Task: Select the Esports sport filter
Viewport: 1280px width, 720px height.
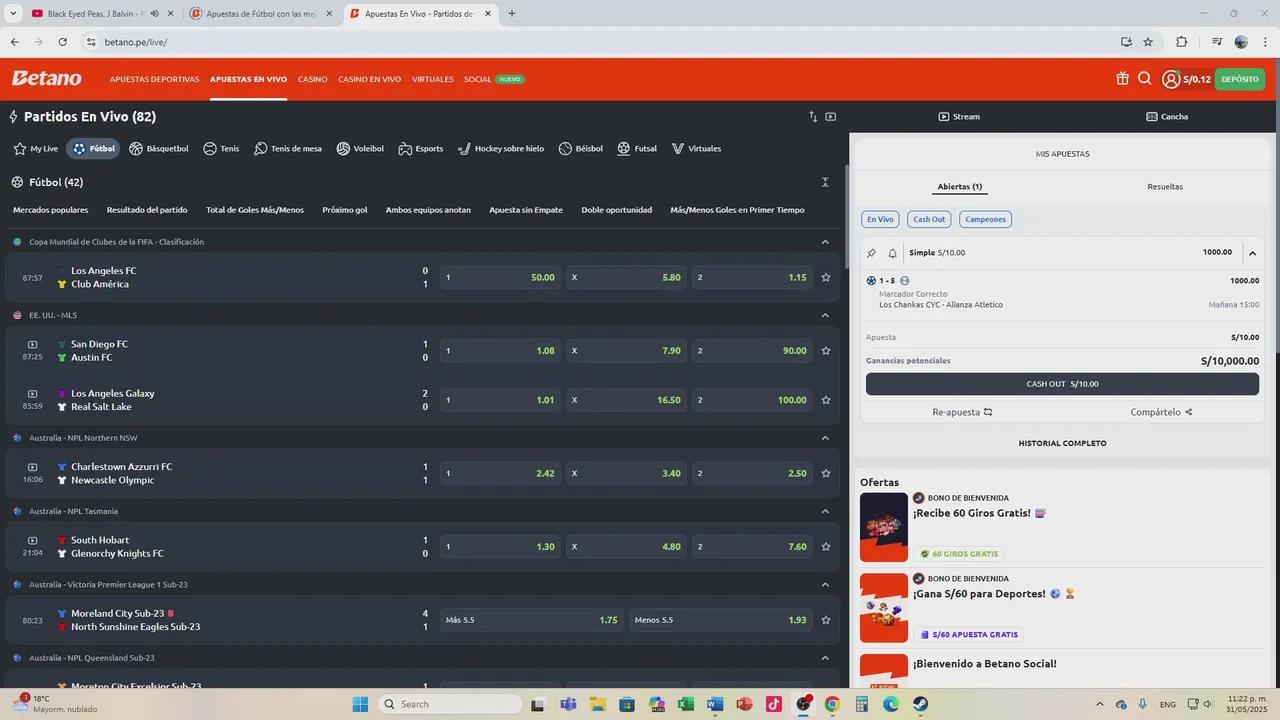Action: point(420,148)
